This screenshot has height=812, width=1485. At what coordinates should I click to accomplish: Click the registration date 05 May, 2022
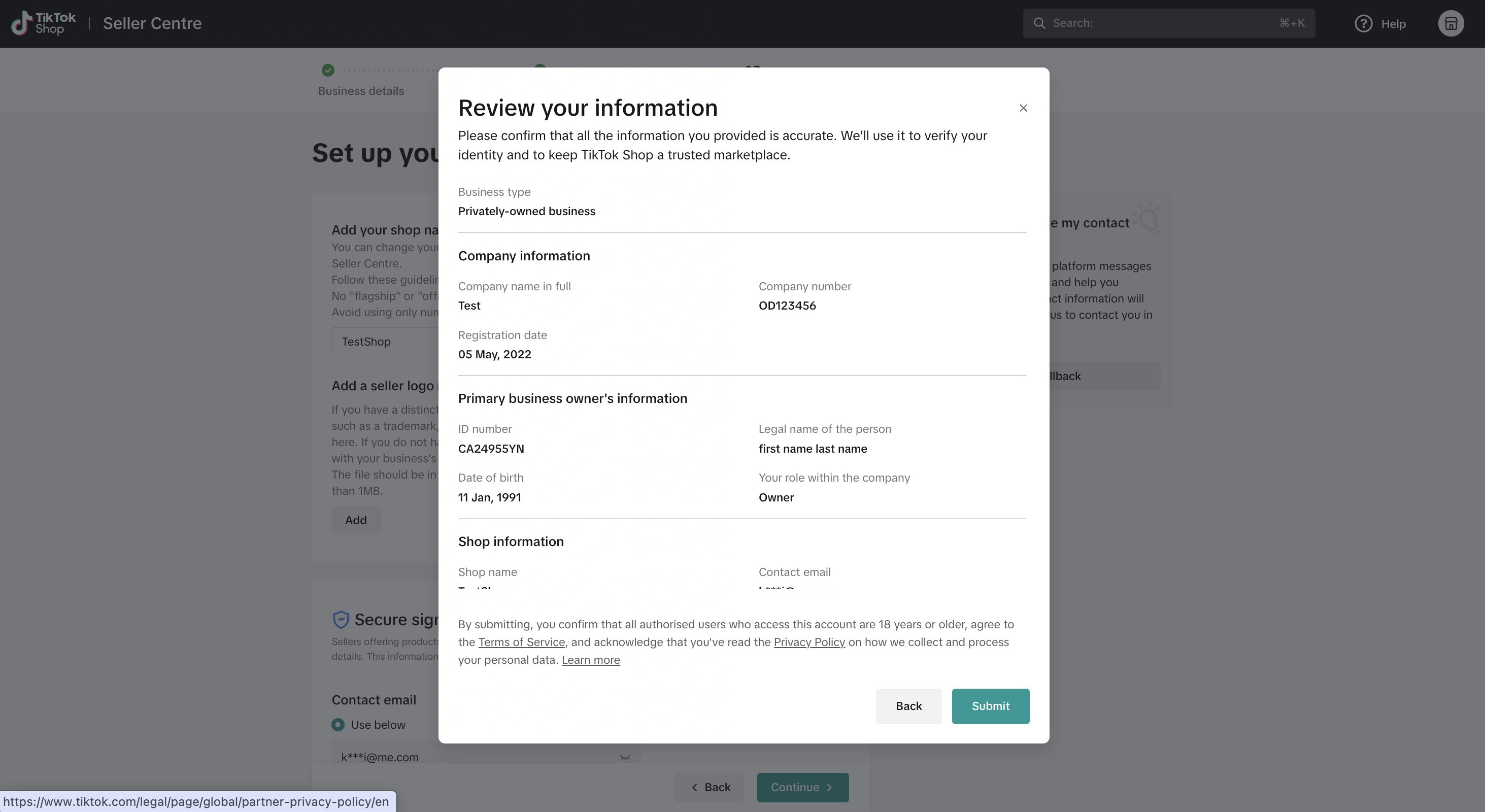pyautogui.click(x=494, y=354)
